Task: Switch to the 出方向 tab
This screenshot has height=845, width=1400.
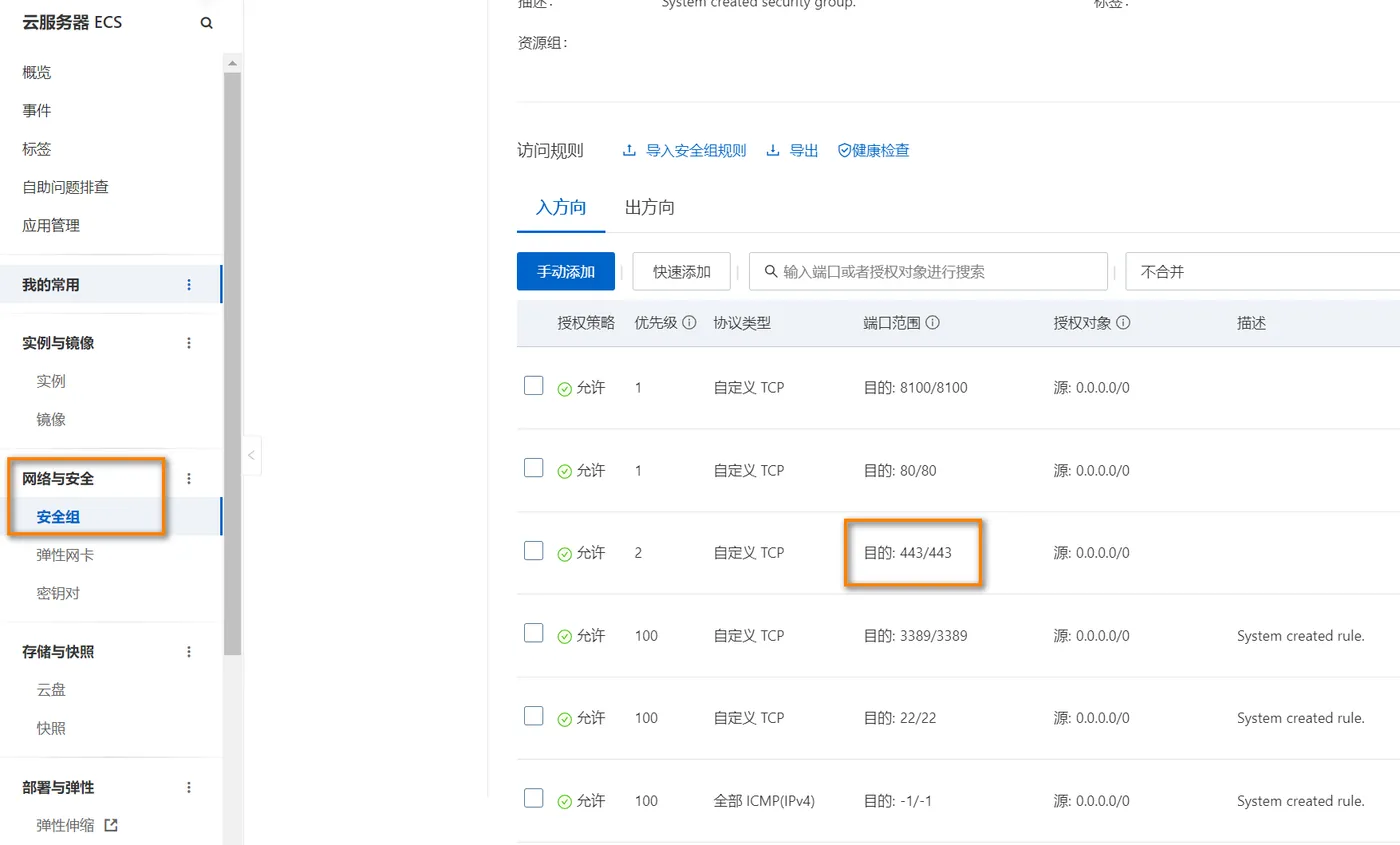Action: click(x=650, y=208)
